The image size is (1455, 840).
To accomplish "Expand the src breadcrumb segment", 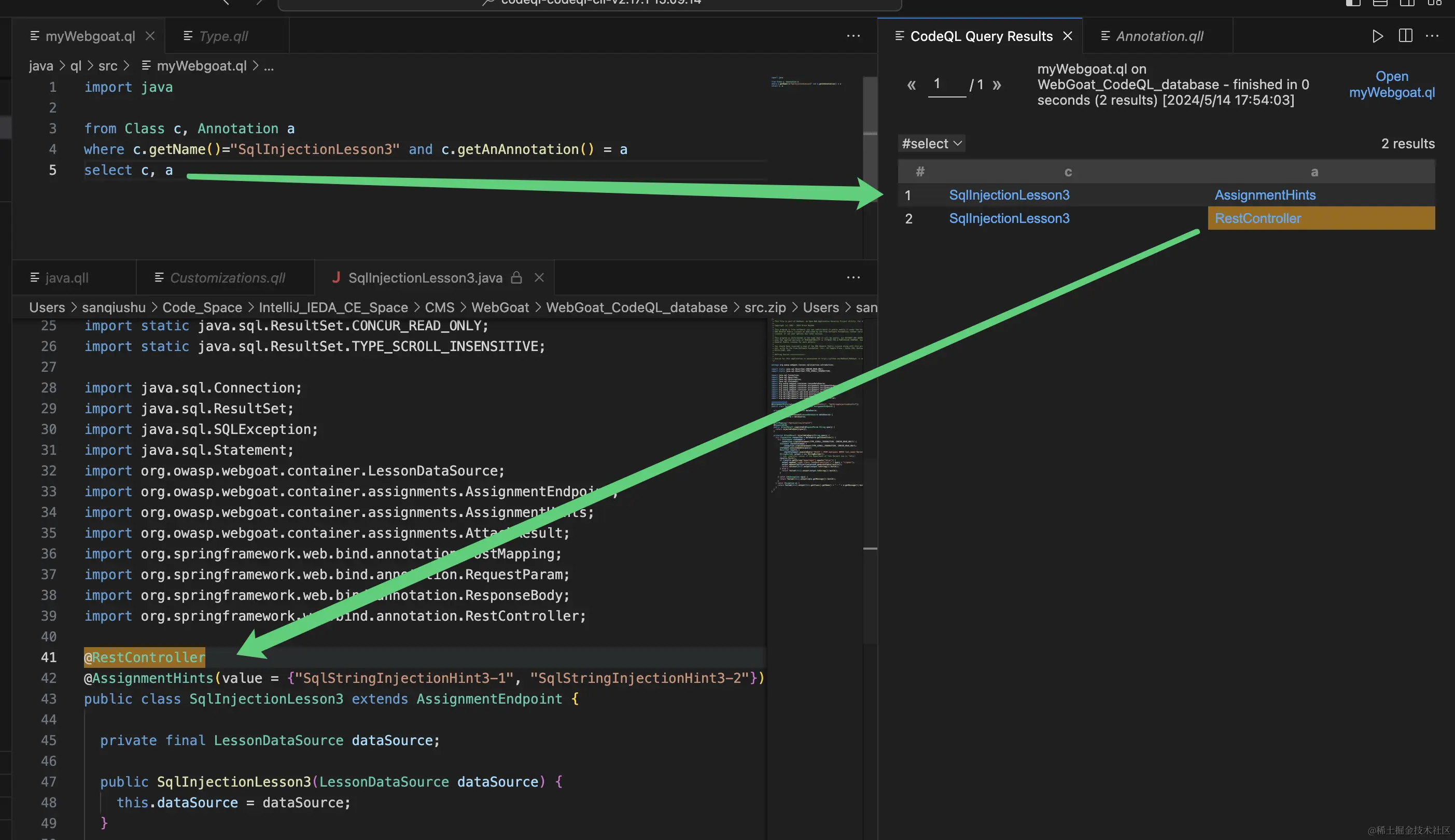I will [108, 66].
